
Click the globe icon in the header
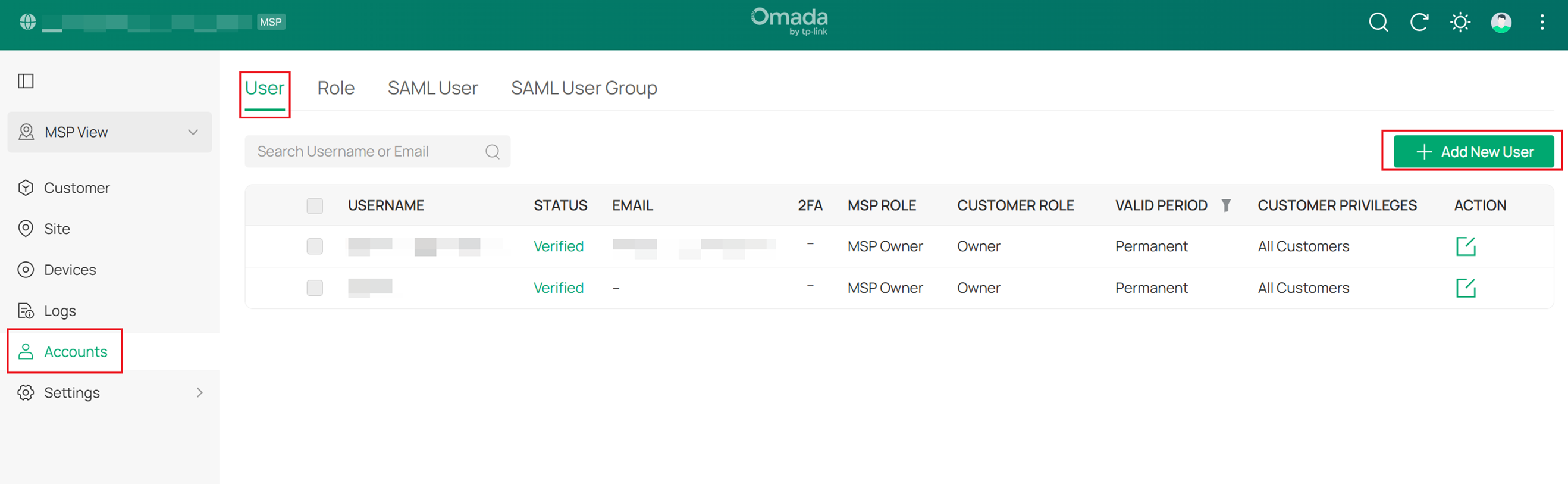28,22
